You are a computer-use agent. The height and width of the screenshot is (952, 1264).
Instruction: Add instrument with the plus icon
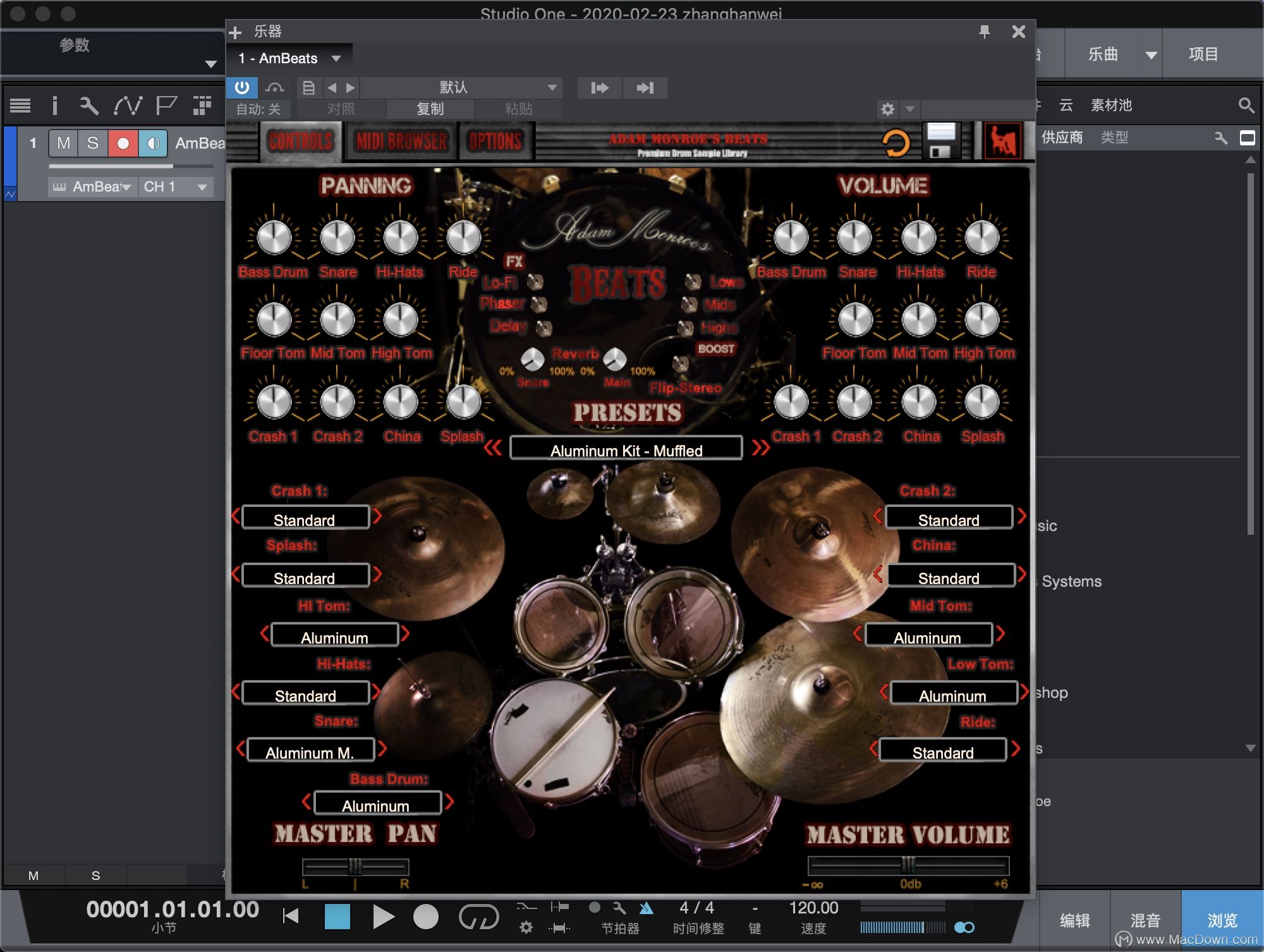(x=235, y=32)
